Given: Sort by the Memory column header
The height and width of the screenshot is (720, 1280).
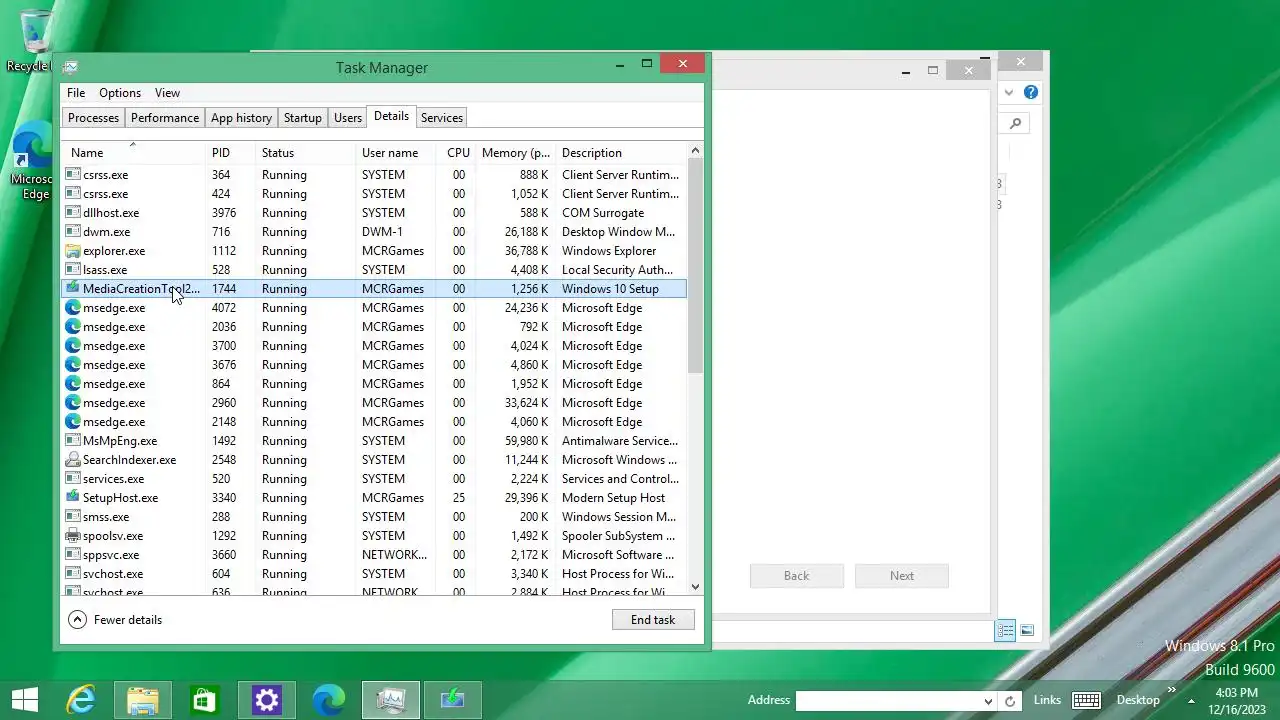Looking at the screenshot, I should coord(515,153).
